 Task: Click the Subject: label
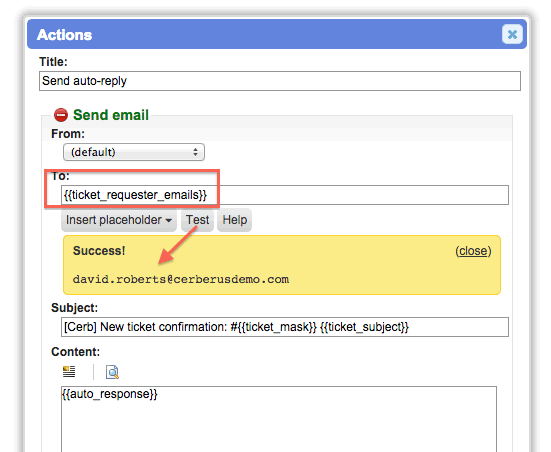coord(74,308)
